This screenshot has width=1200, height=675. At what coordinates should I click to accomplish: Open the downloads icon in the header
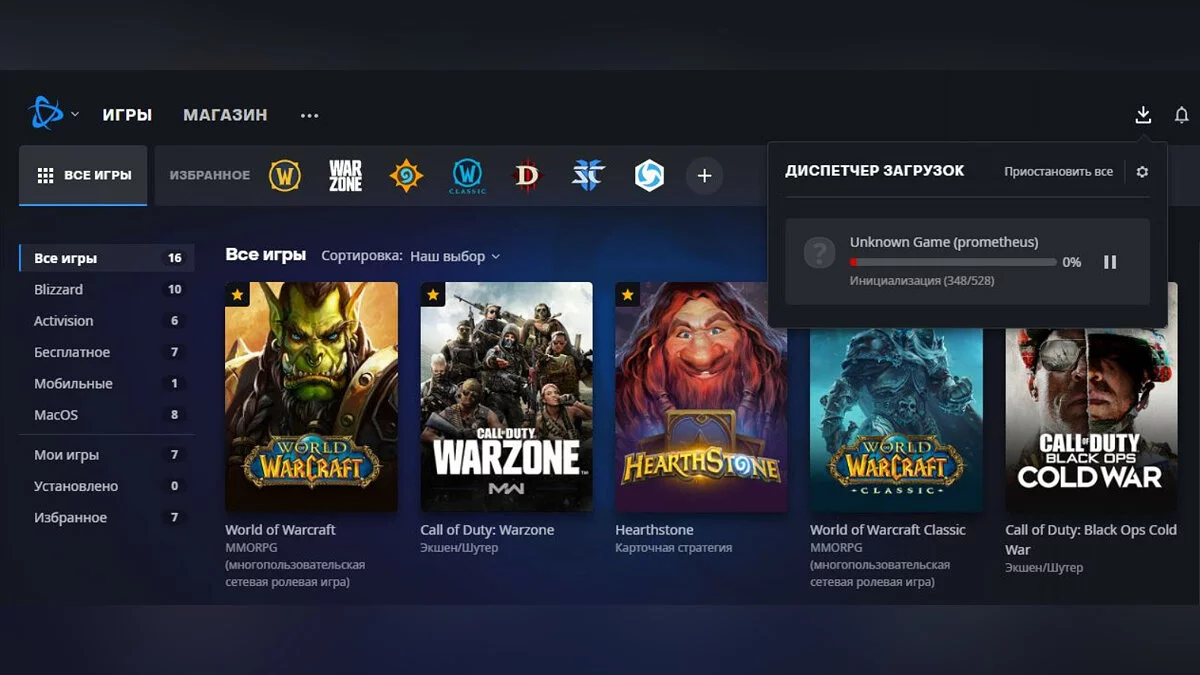click(1143, 115)
